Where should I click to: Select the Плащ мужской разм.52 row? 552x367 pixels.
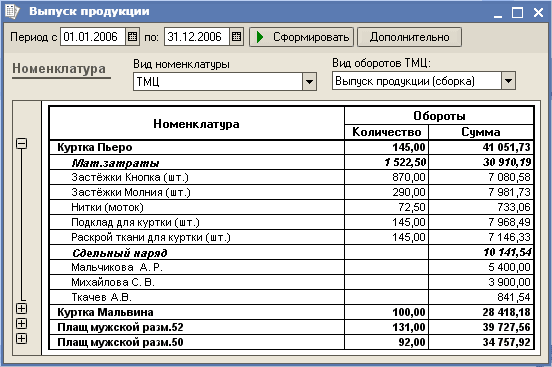click(291, 327)
